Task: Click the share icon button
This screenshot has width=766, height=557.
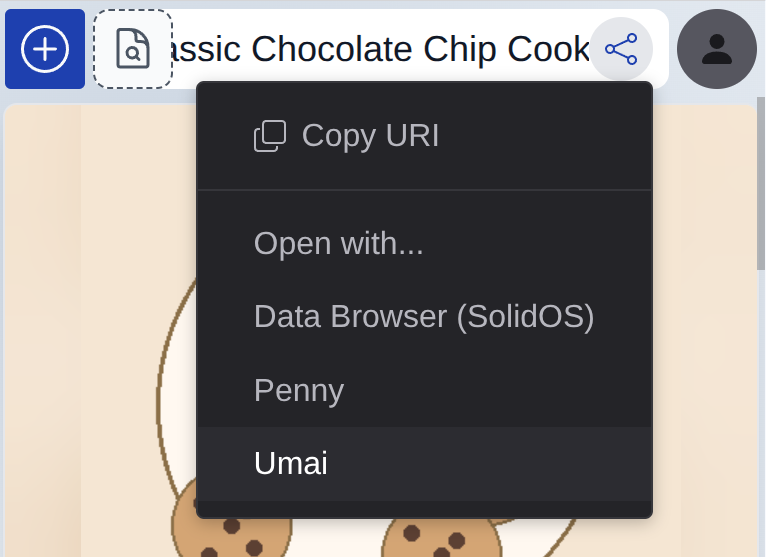Action: tap(621, 49)
